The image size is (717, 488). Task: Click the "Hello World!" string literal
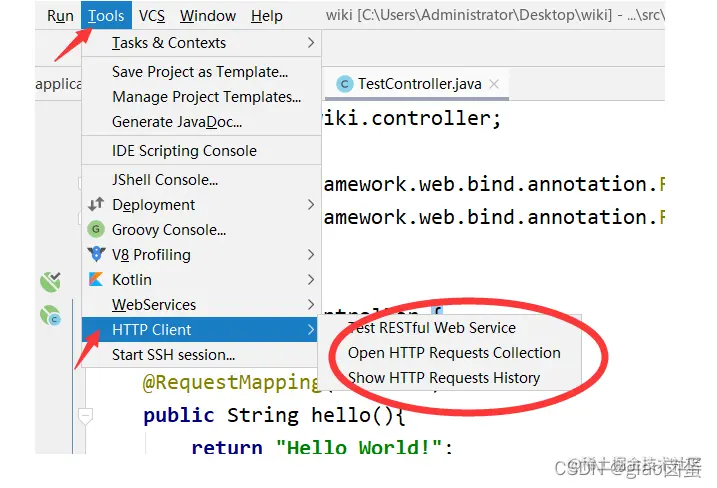pyautogui.click(x=359, y=446)
